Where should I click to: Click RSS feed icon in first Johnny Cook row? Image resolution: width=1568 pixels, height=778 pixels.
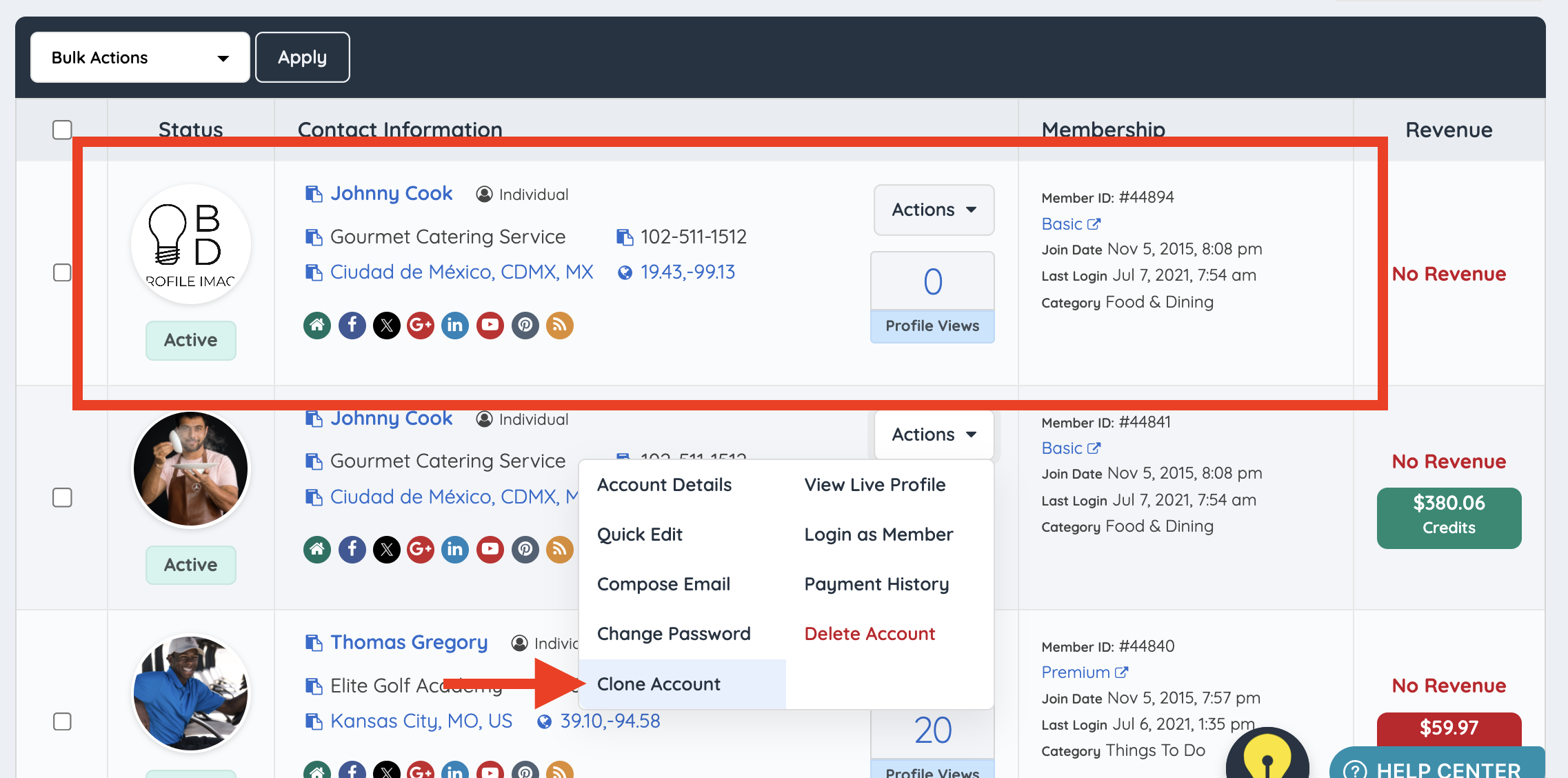(x=559, y=325)
